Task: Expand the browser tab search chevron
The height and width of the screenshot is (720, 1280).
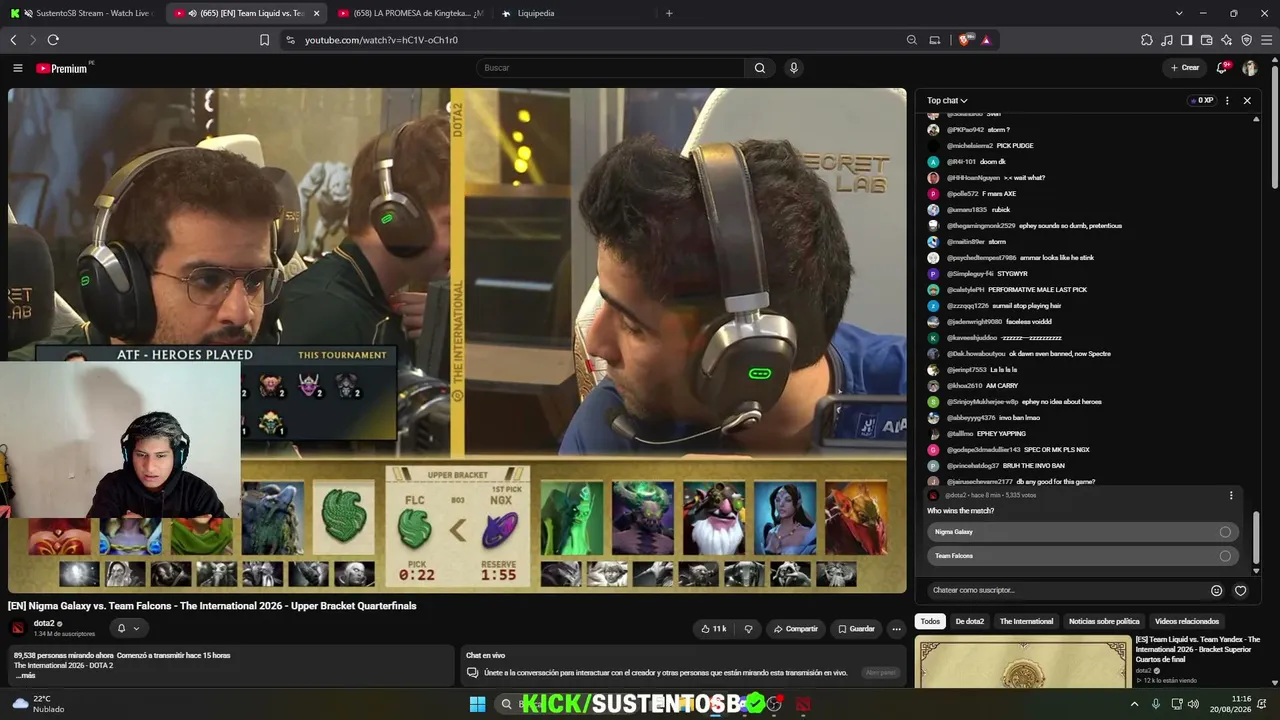Action: [1179, 13]
